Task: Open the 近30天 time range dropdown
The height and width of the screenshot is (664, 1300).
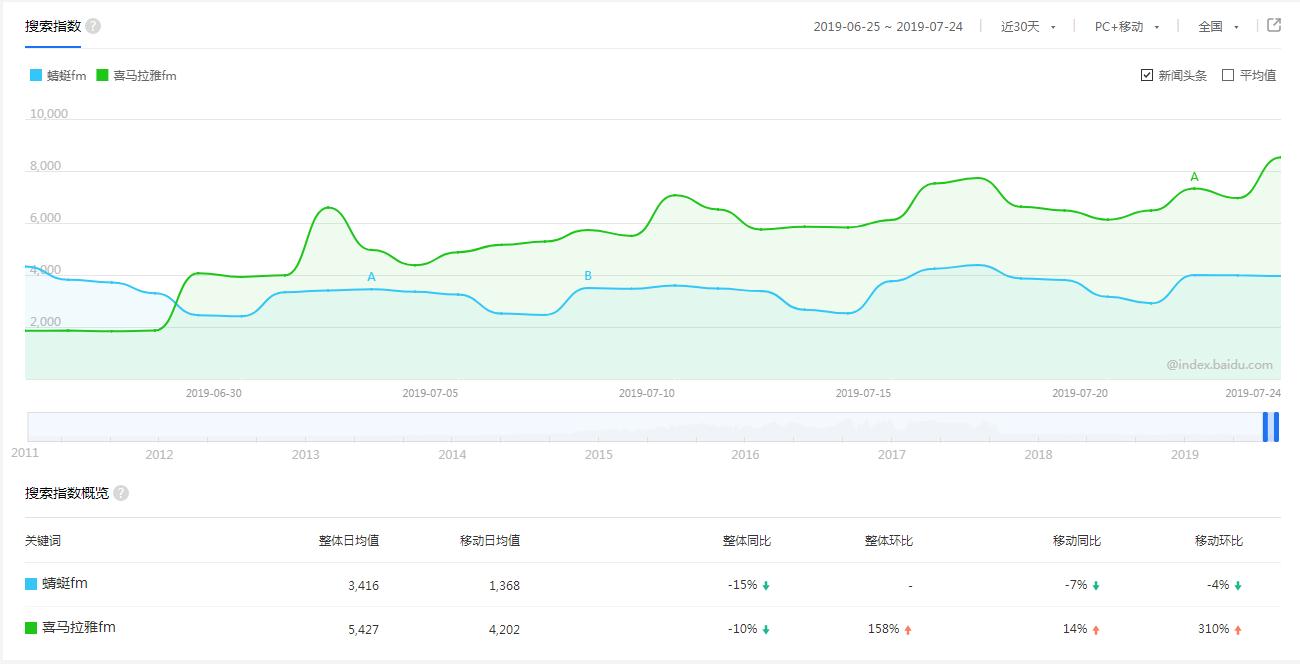Action: (x=1028, y=27)
